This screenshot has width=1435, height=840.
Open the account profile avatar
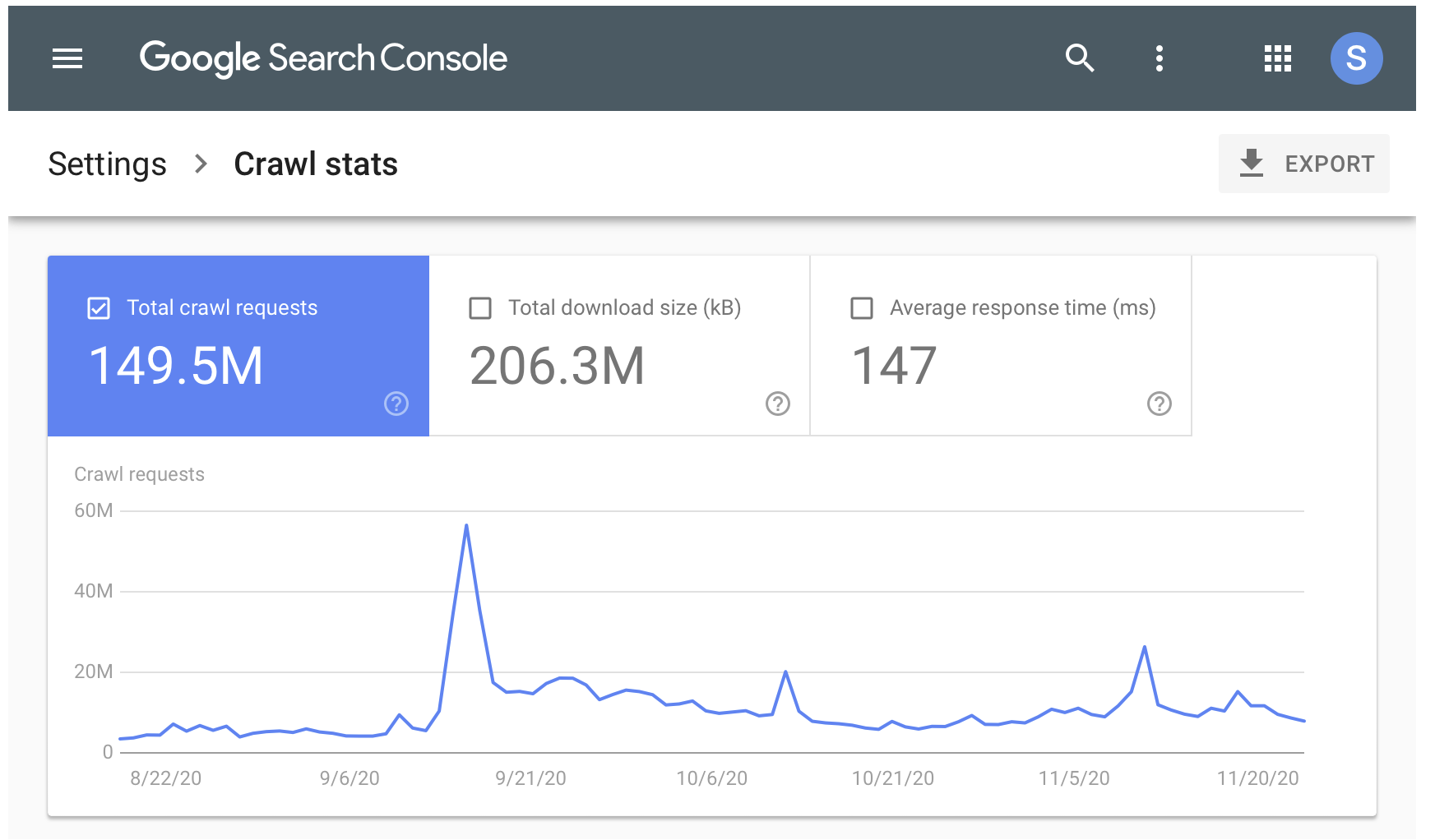(1356, 58)
